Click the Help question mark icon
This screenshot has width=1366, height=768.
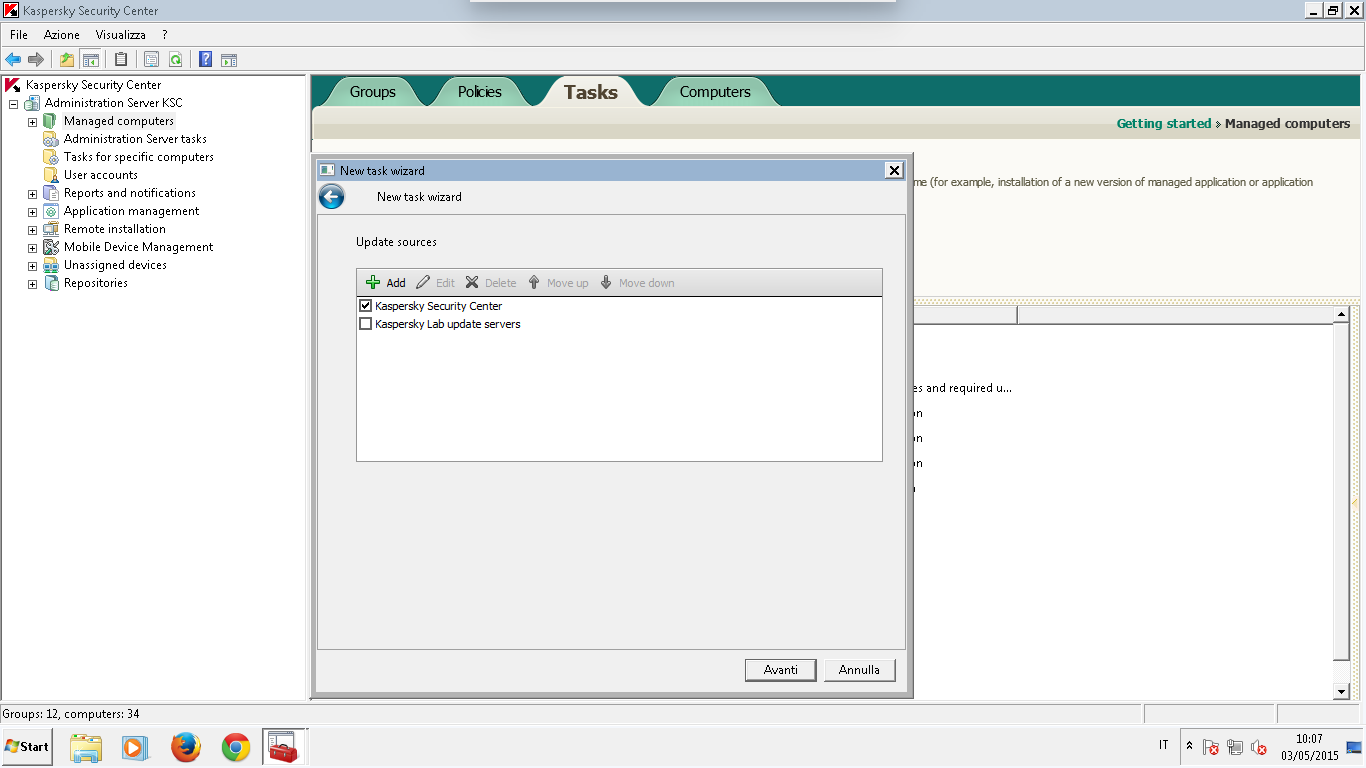(x=205, y=59)
